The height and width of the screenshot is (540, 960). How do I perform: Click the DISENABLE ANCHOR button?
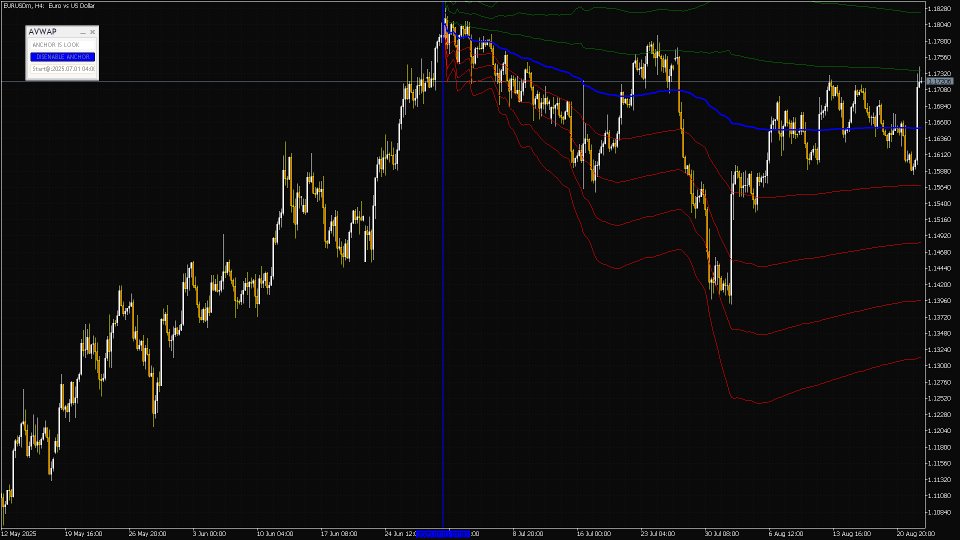coord(62,57)
